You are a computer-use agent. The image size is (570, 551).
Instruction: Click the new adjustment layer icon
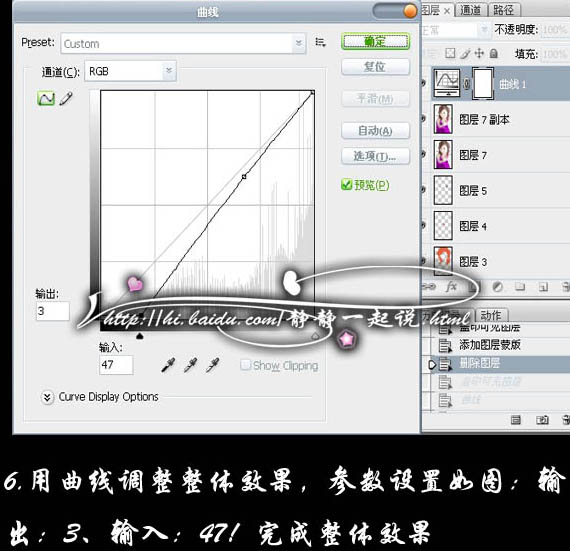[498, 287]
